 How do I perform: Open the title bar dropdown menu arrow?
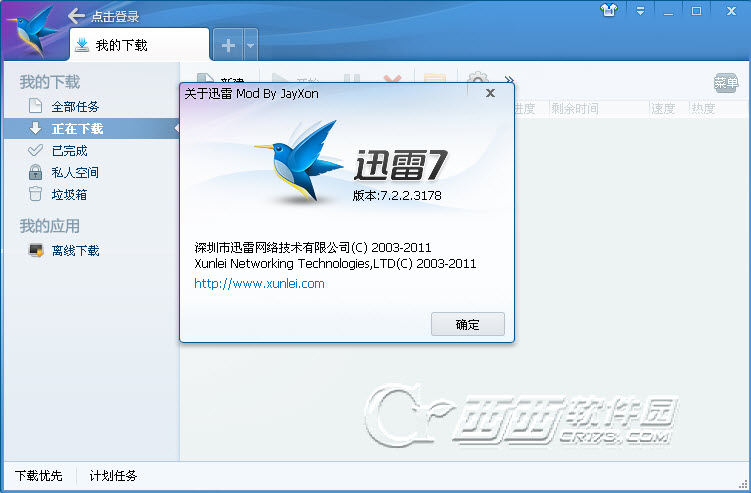[x=640, y=11]
